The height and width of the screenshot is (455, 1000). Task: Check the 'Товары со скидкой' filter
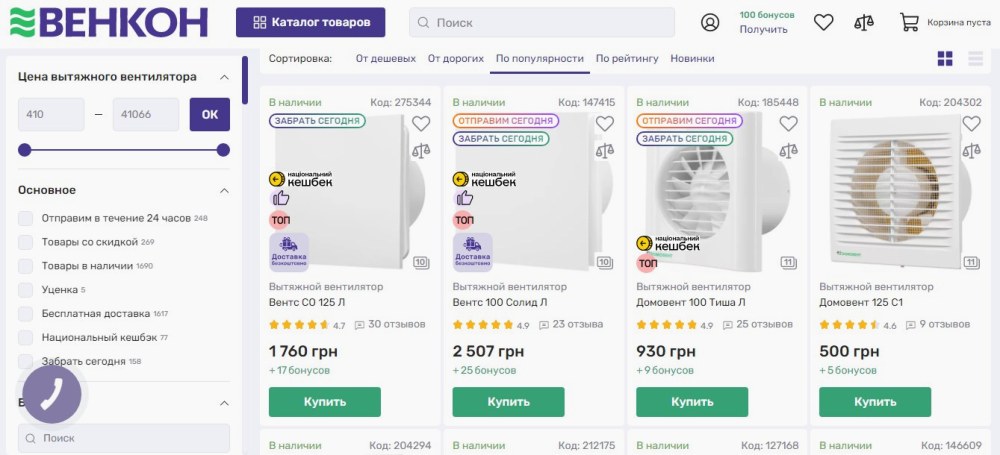26,242
